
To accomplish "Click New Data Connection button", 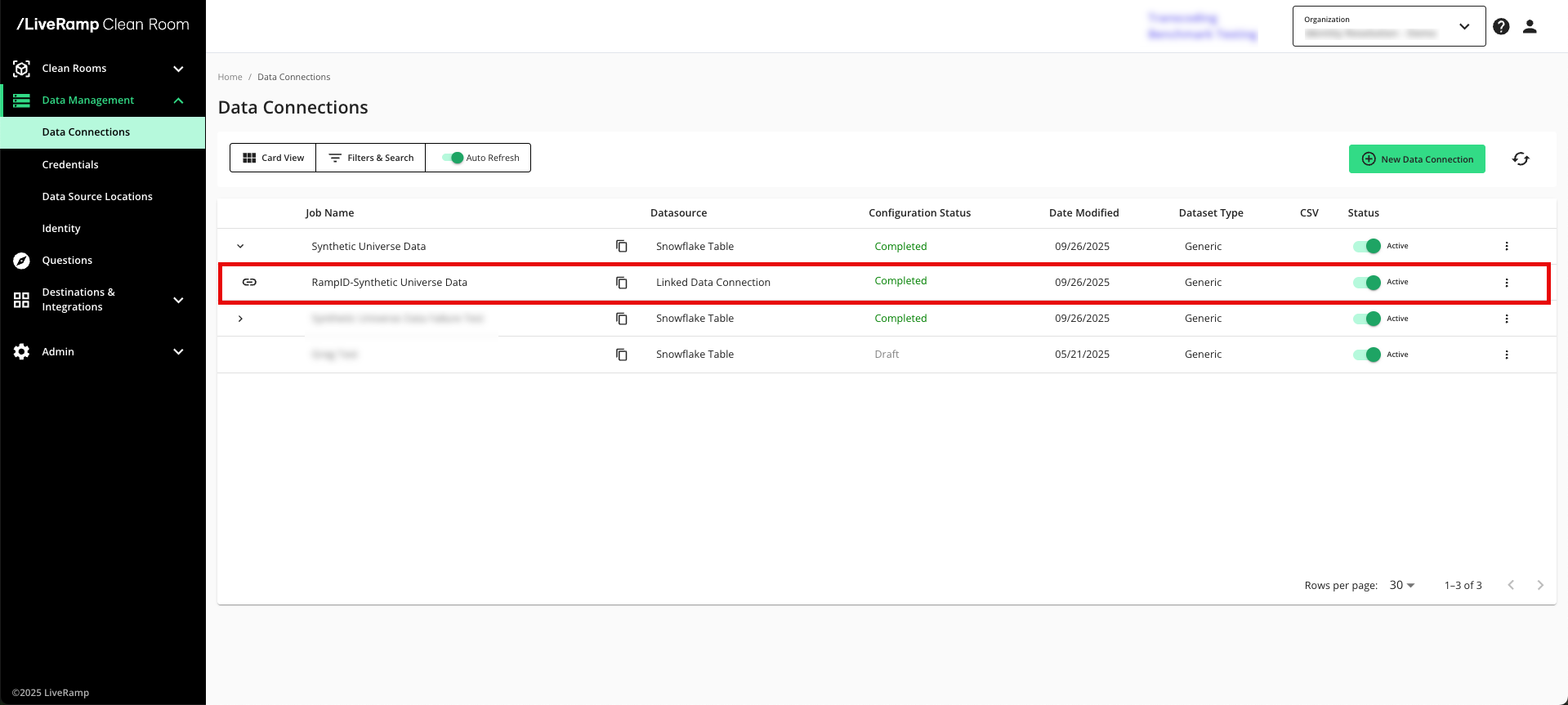I will (1417, 159).
